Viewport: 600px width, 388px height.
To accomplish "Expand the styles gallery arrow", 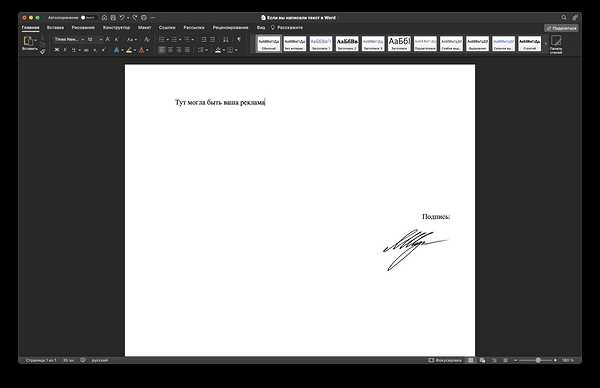I will pos(546,43).
